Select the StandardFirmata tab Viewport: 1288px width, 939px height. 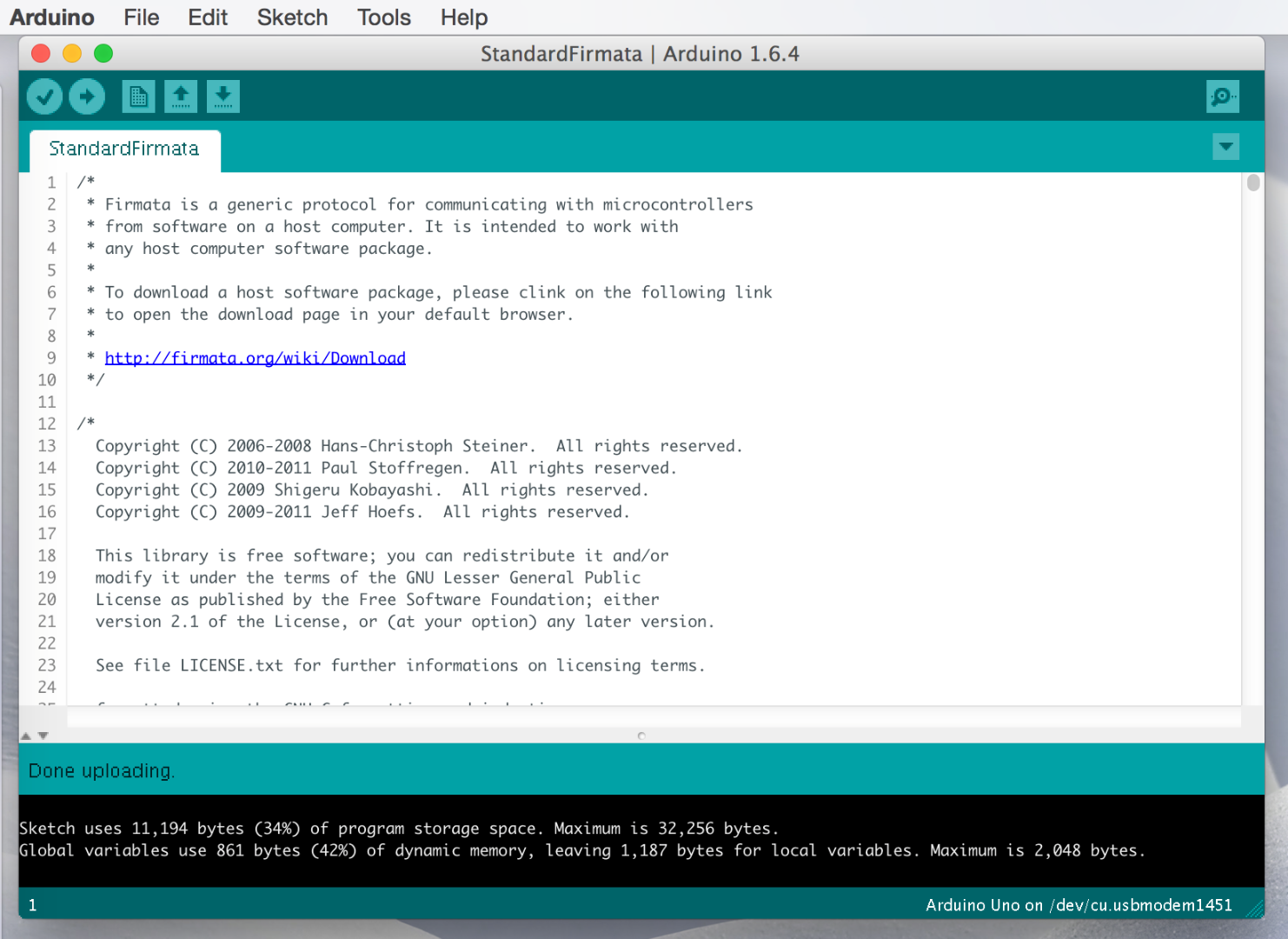click(124, 149)
